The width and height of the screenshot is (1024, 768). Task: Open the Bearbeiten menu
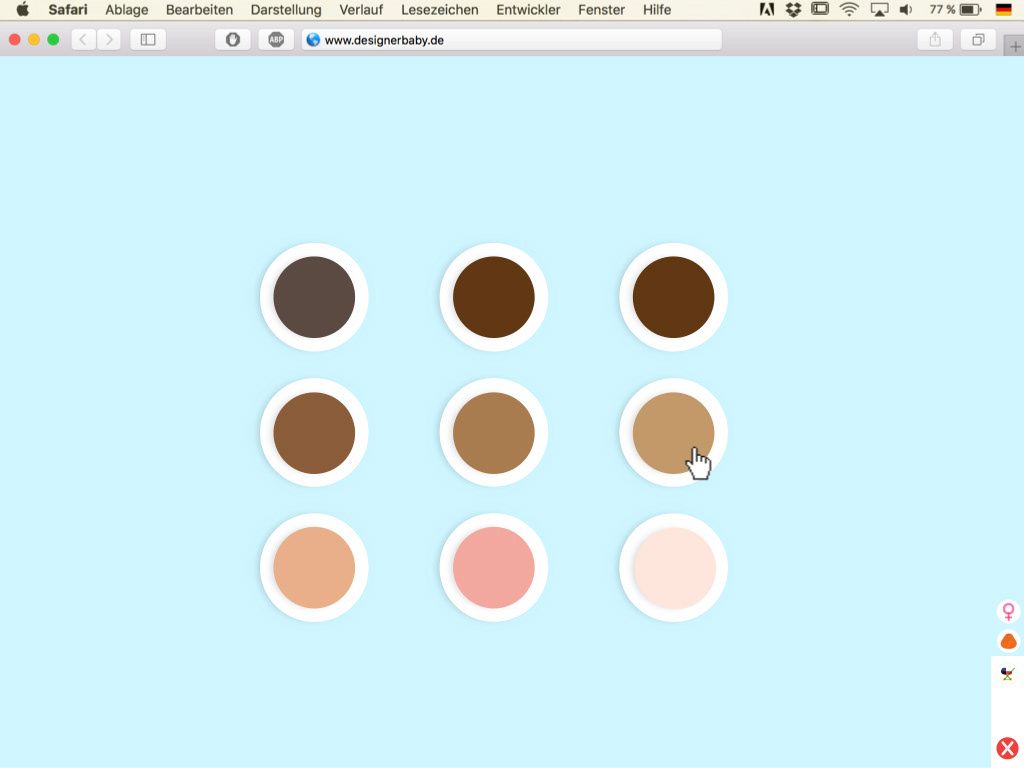pos(199,10)
